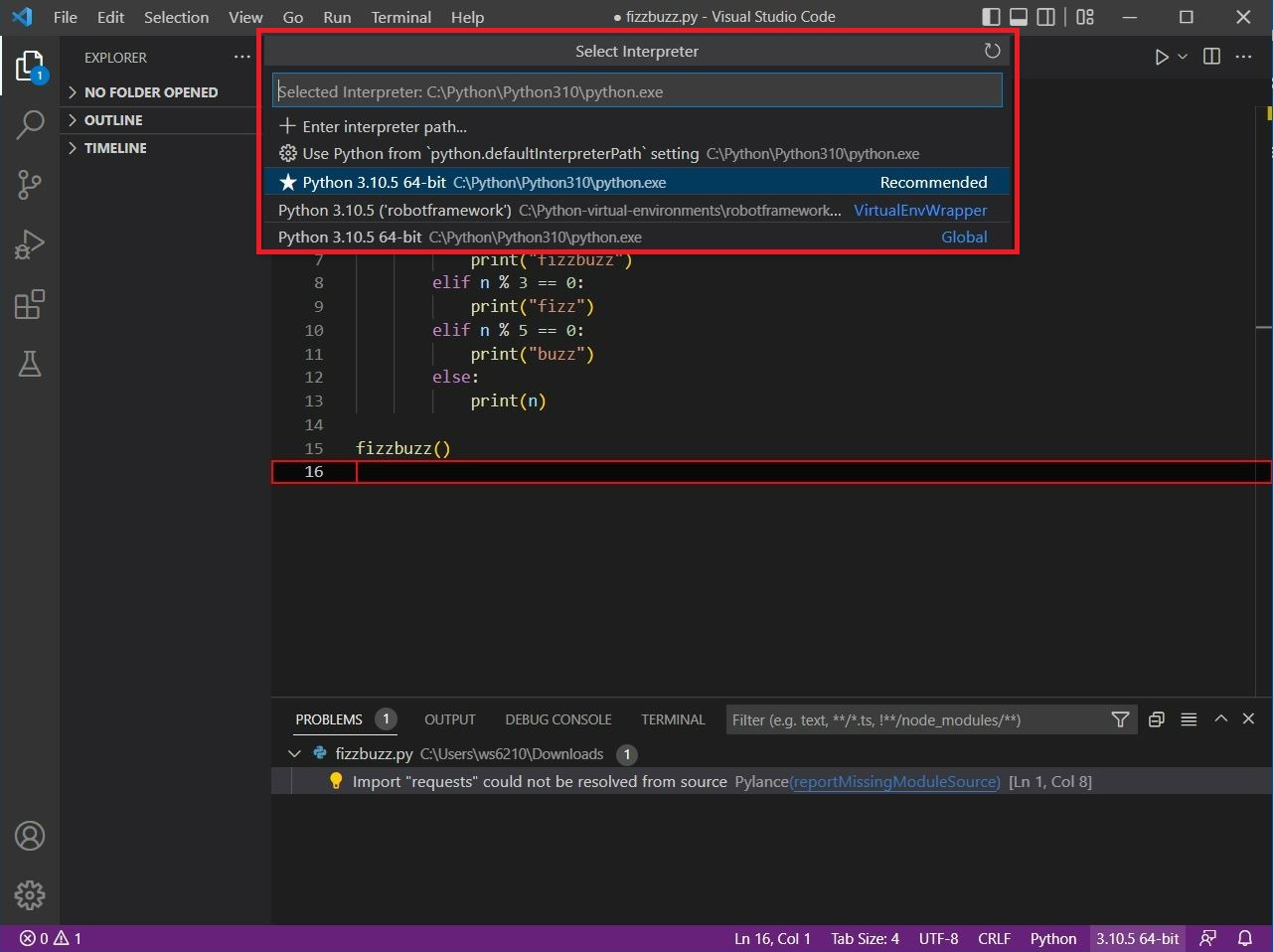Image resolution: width=1273 pixels, height=952 pixels.
Task: Select the Global Python 3.10.5 interpreter
Action: pos(637,238)
